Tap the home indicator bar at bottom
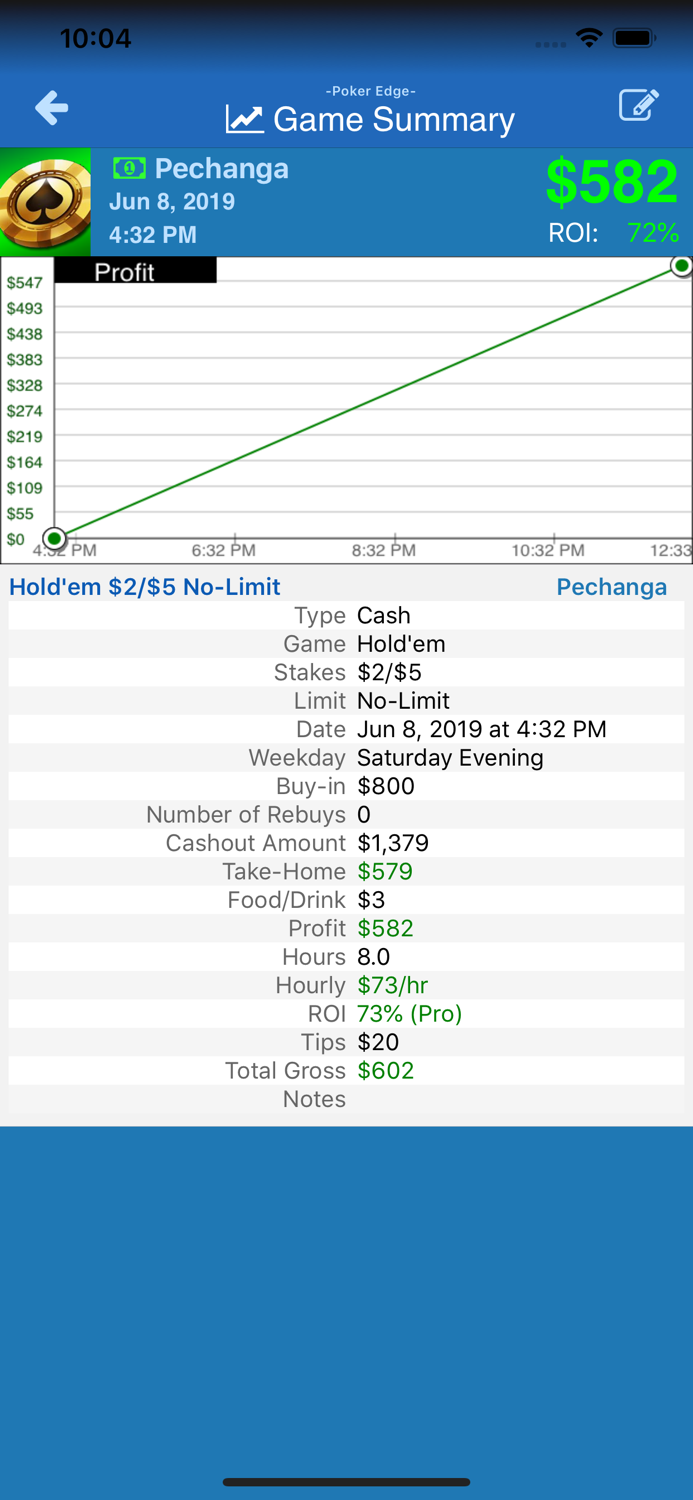Screen dimensions: 693x1500 pos(346,1482)
